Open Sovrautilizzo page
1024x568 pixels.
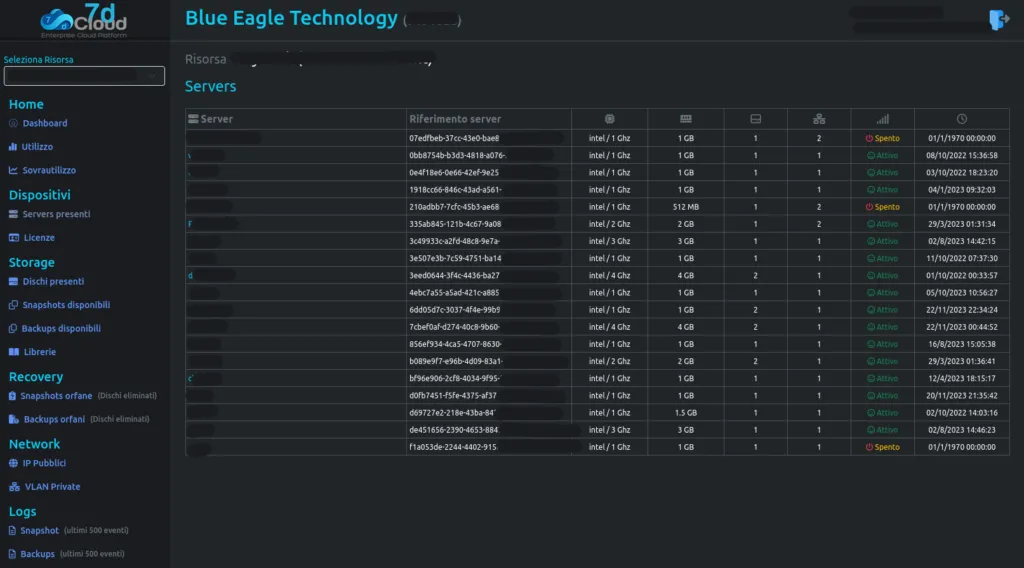point(49,170)
